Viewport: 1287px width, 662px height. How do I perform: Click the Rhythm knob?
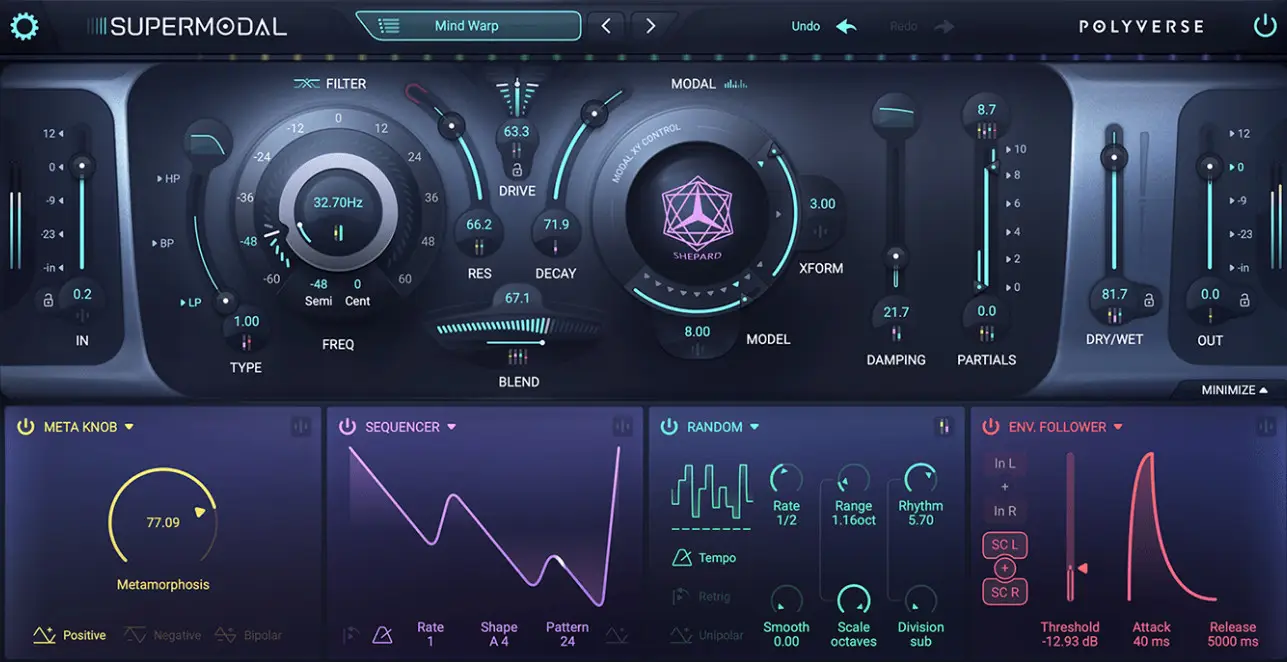920,480
